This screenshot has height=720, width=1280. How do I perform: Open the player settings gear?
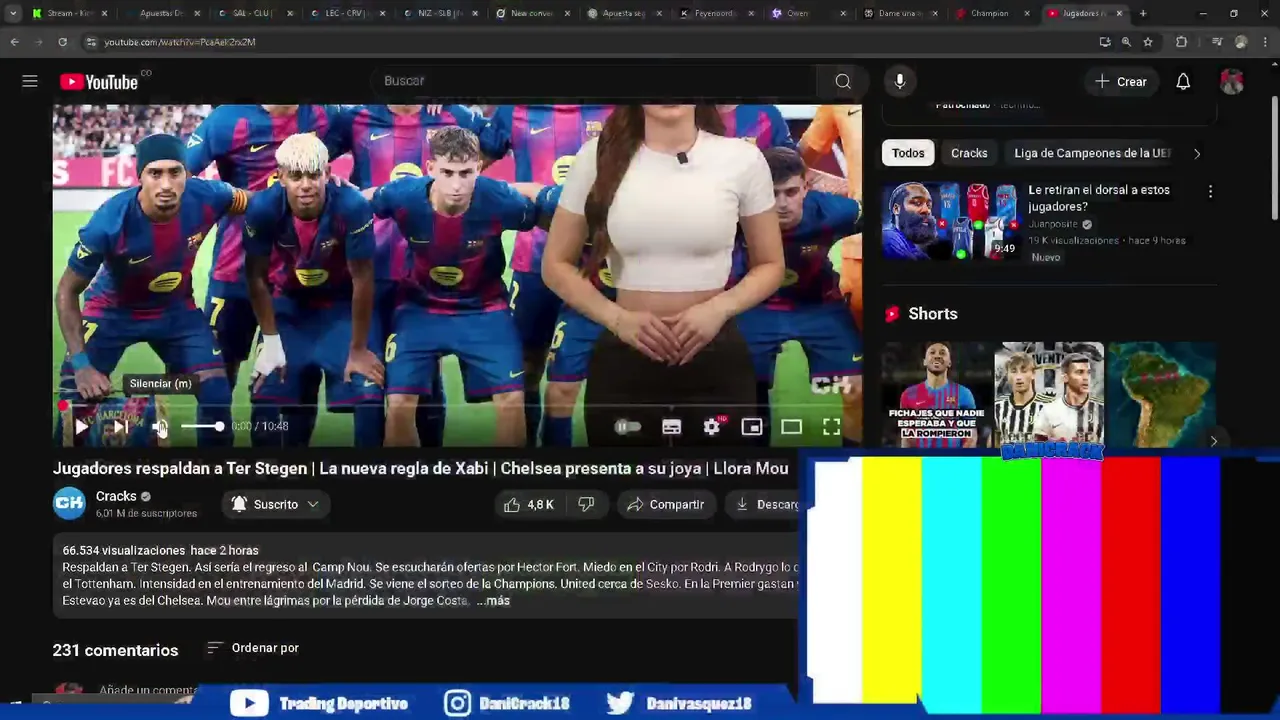pos(712,427)
